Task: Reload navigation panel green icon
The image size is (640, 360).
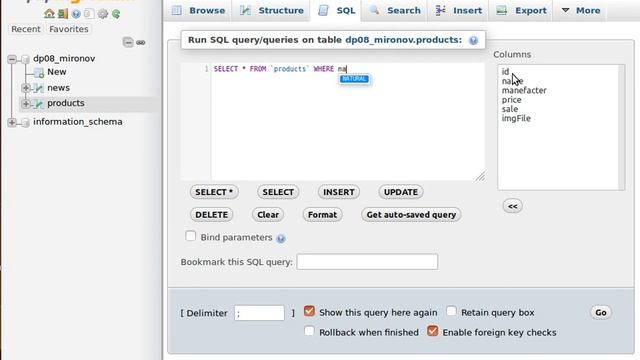Action: [116, 14]
